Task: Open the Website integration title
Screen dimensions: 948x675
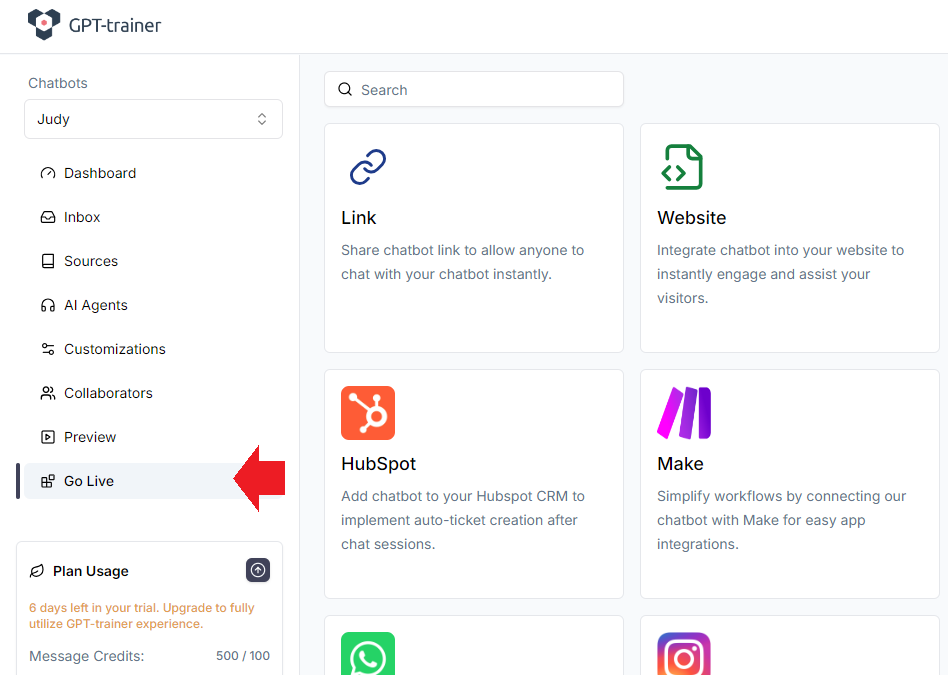Action: click(x=692, y=218)
